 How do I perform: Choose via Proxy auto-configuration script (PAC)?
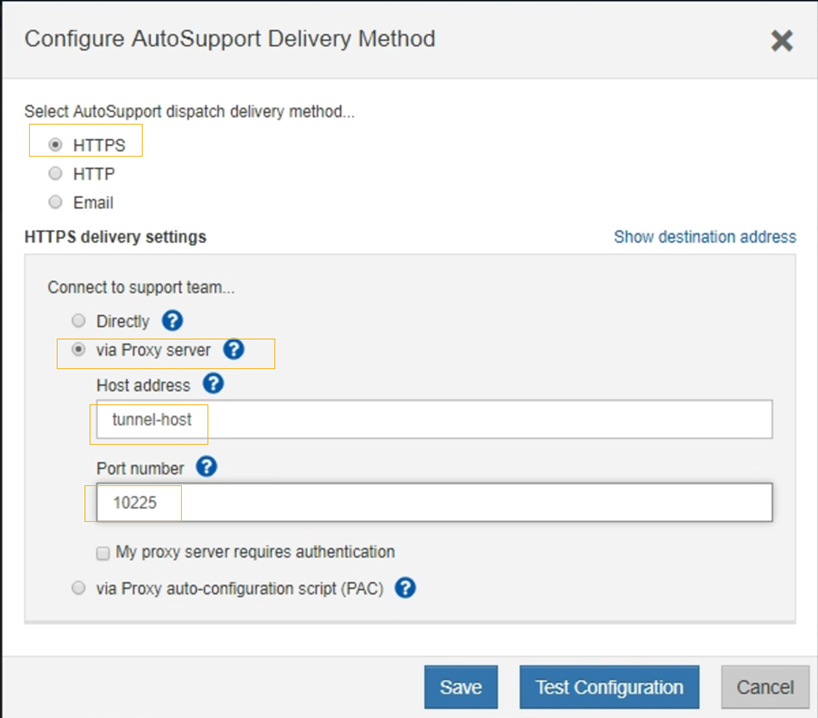(79, 588)
